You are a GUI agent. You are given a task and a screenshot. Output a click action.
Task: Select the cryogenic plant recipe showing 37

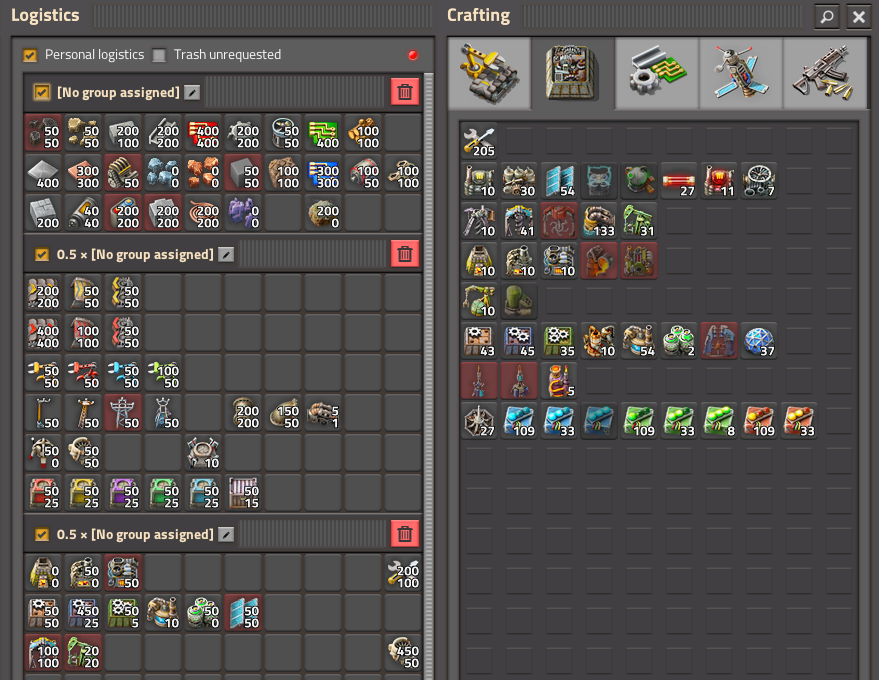[759, 341]
